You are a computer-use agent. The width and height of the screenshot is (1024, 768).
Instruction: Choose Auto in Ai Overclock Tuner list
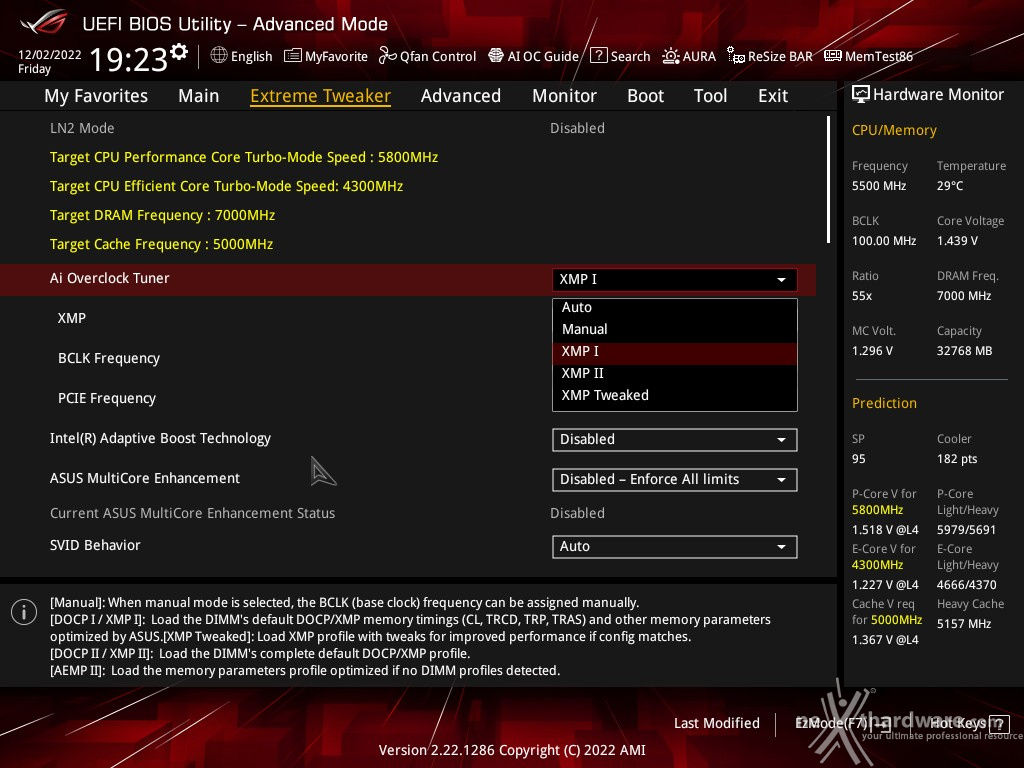point(675,307)
